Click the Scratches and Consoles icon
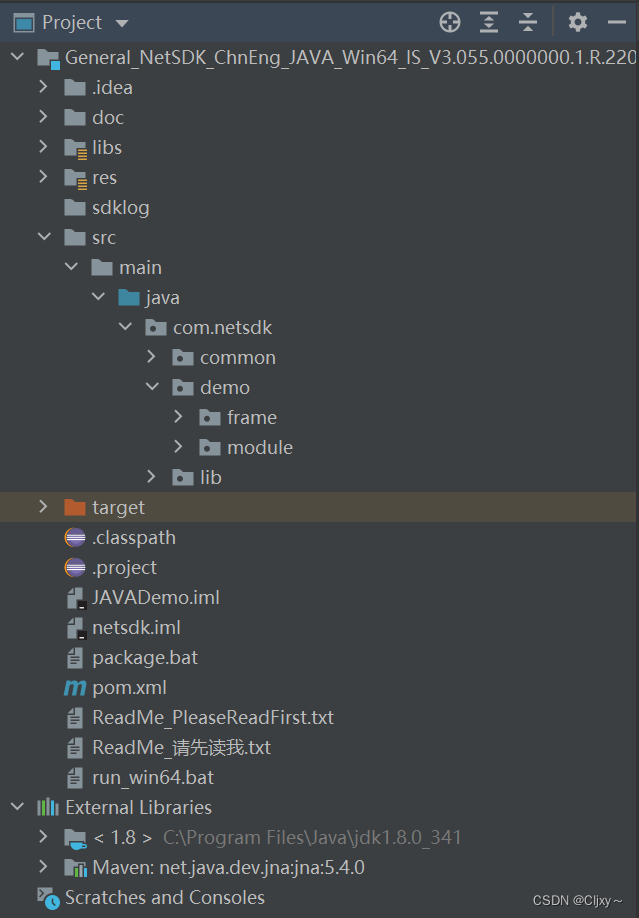Viewport: 639px width, 918px height. 47,897
